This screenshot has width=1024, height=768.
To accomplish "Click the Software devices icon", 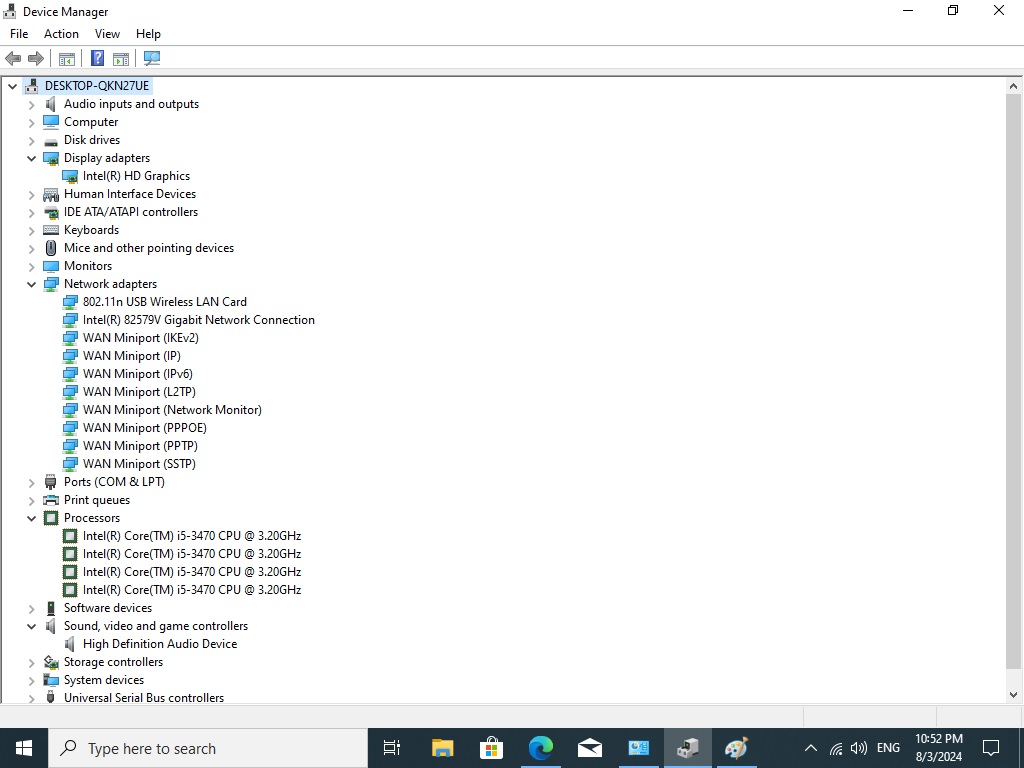I will [51, 608].
